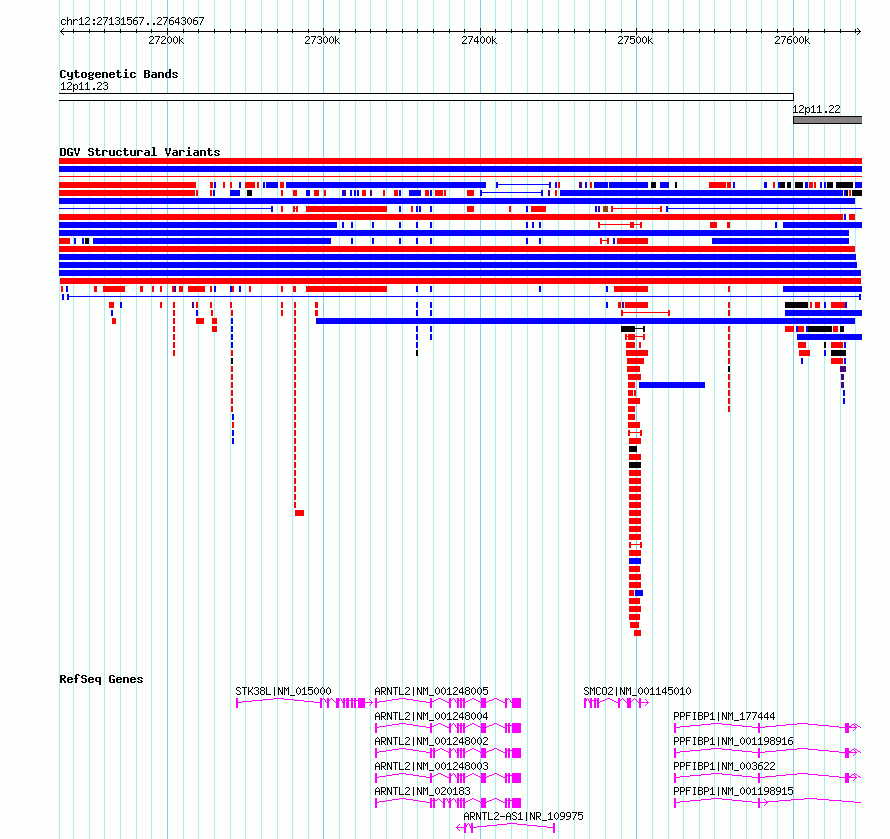Viewport: 890px width, 839px height.
Task: Select the 27600k ruler tick label
Action: pyautogui.click(x=792, y=40)
